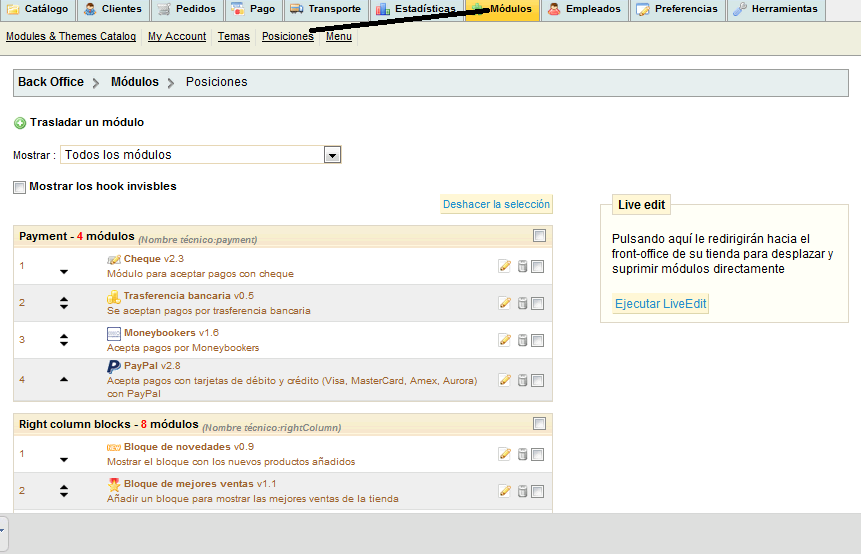Click the pencil icon for Moneybookers
The image size is (861, 554).
(505, 340)
